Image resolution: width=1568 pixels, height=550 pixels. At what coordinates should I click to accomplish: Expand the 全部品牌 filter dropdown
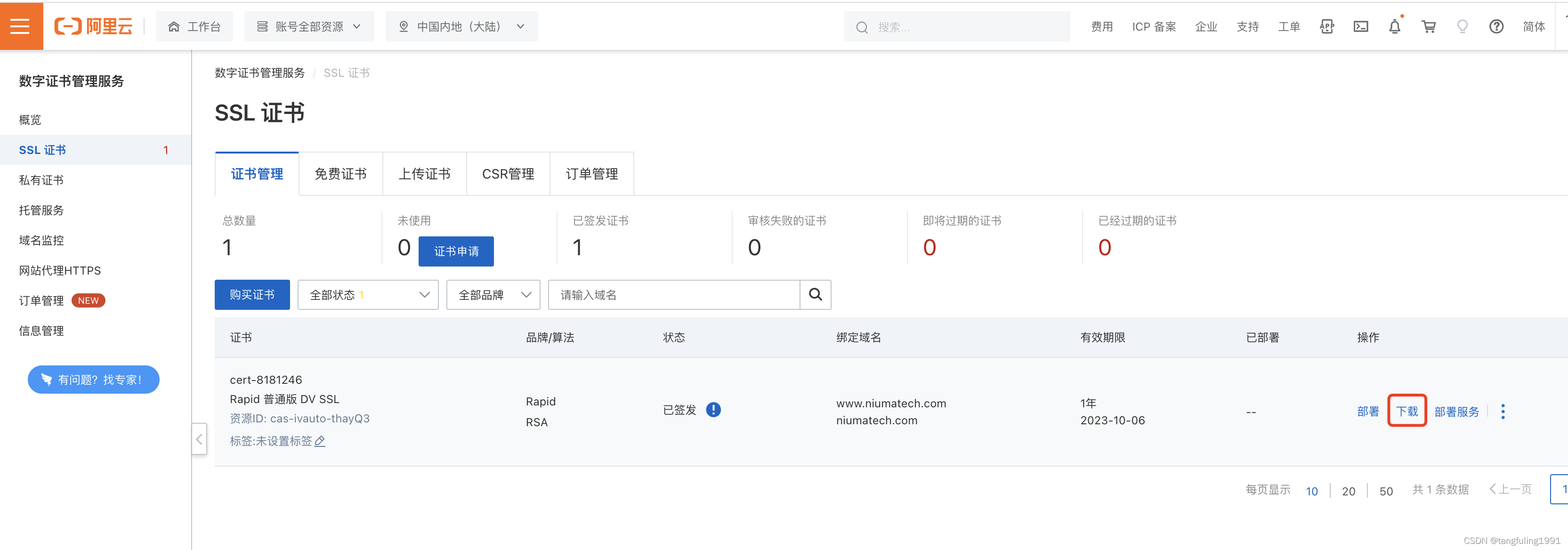493,295
